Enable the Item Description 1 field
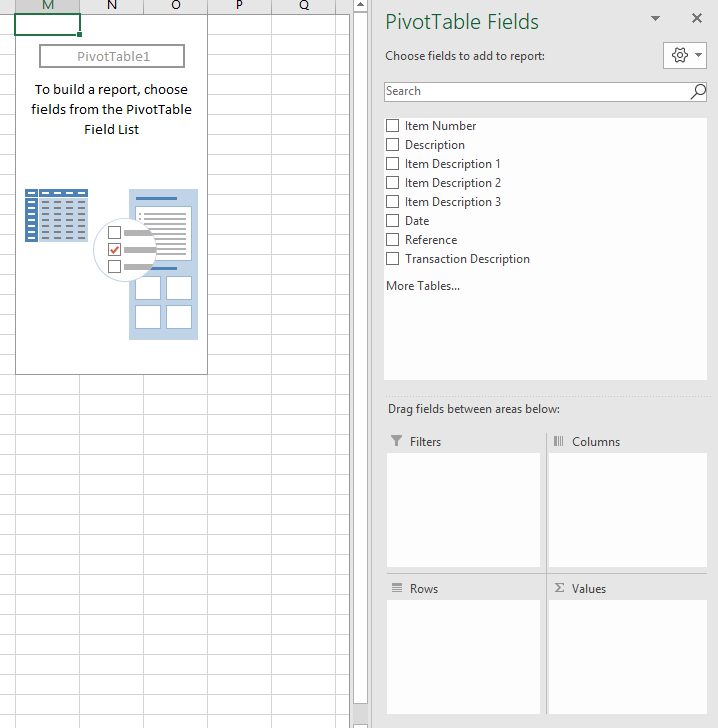This screenshot has width=718, height=728. [x=392, y=164]
